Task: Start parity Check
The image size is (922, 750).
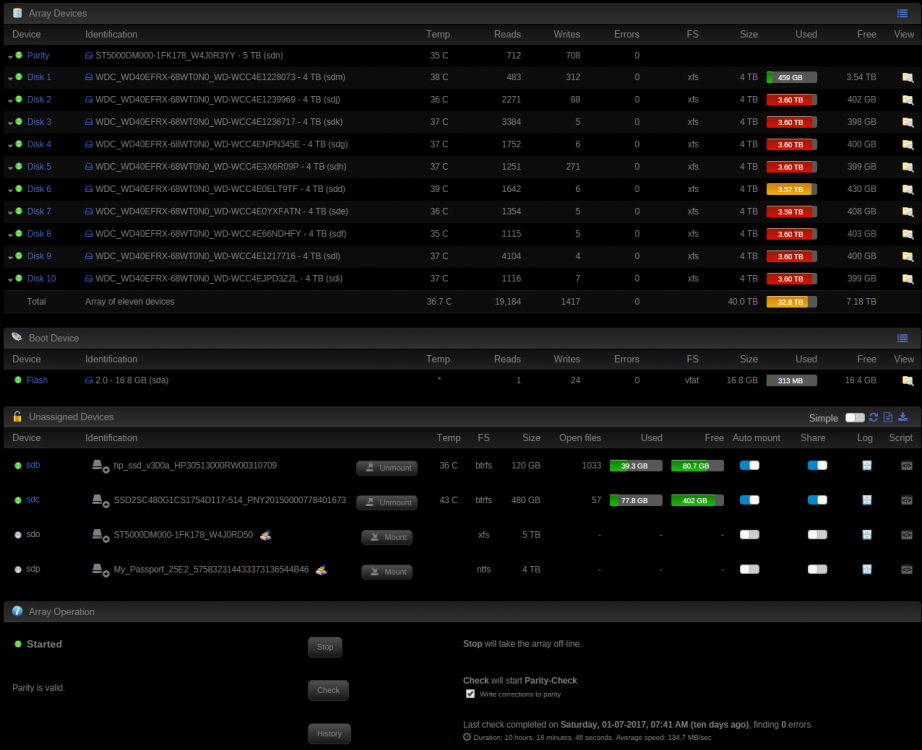Action: click(328, 690)
